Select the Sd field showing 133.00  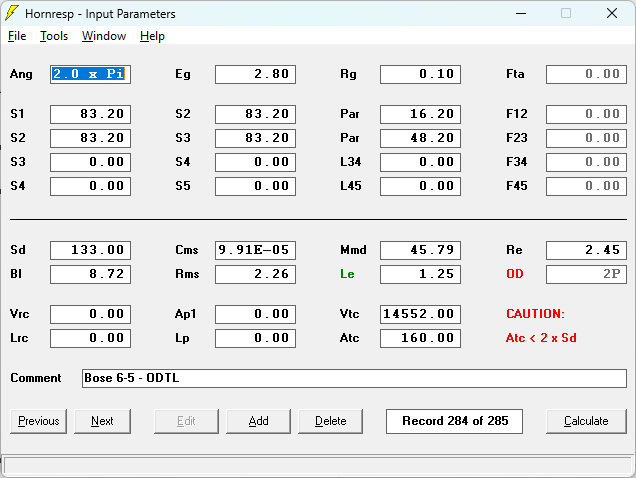click(x=90, y=250)
